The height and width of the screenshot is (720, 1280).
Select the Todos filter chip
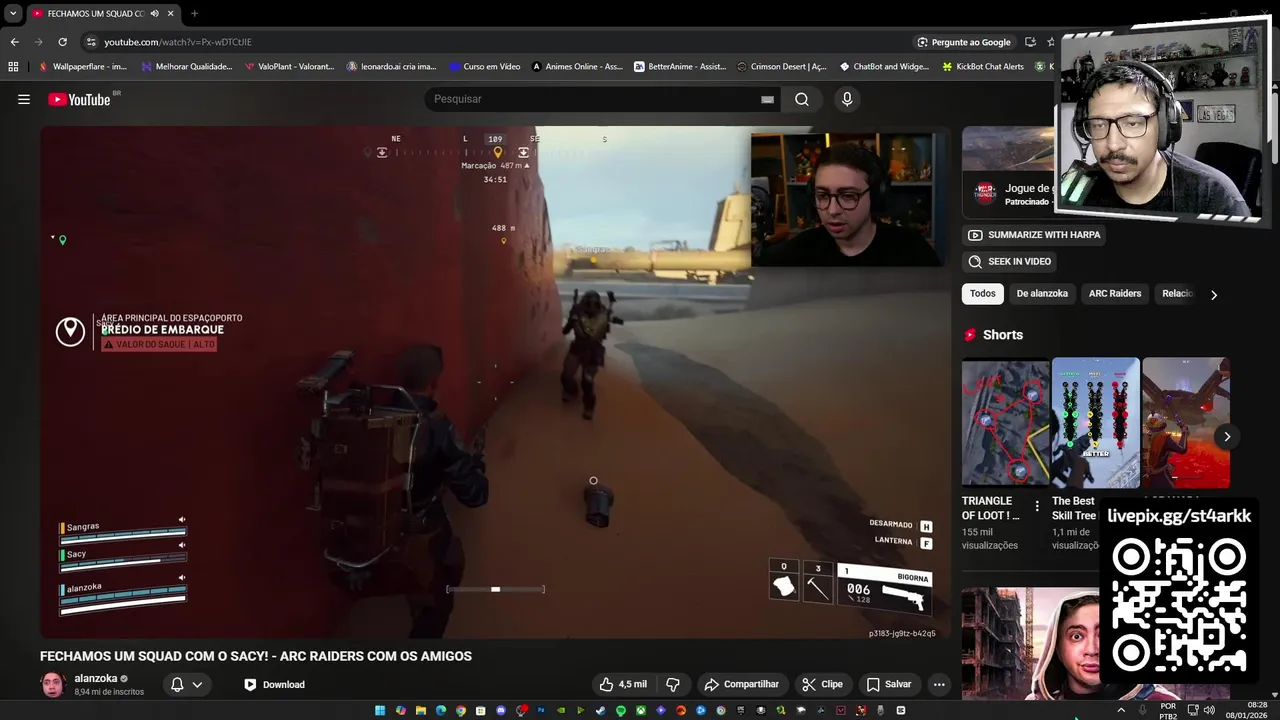click(x=982, y=293)
